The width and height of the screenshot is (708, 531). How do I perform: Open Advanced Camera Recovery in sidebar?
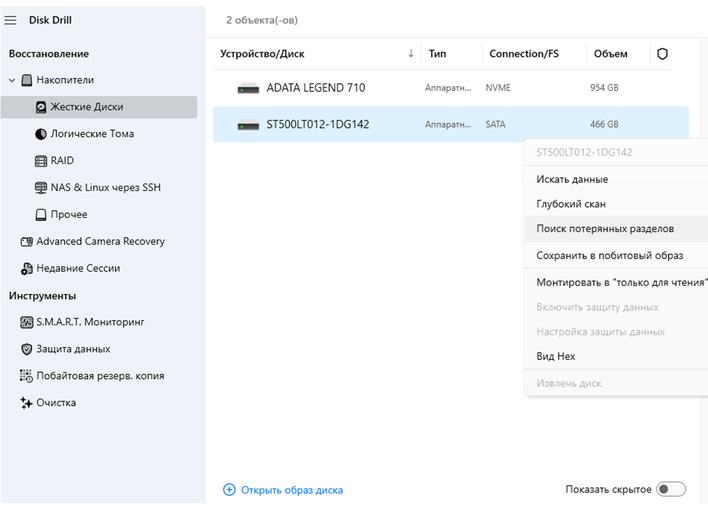[x=99, y=242]
